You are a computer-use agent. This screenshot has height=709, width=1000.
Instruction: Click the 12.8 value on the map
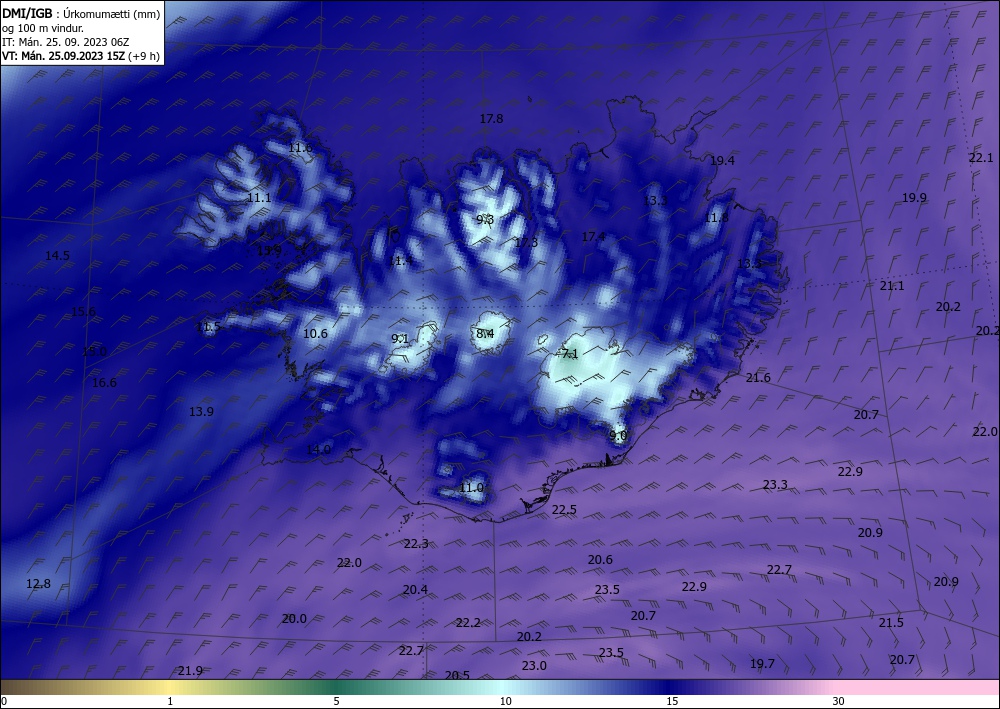coord(38,584)
